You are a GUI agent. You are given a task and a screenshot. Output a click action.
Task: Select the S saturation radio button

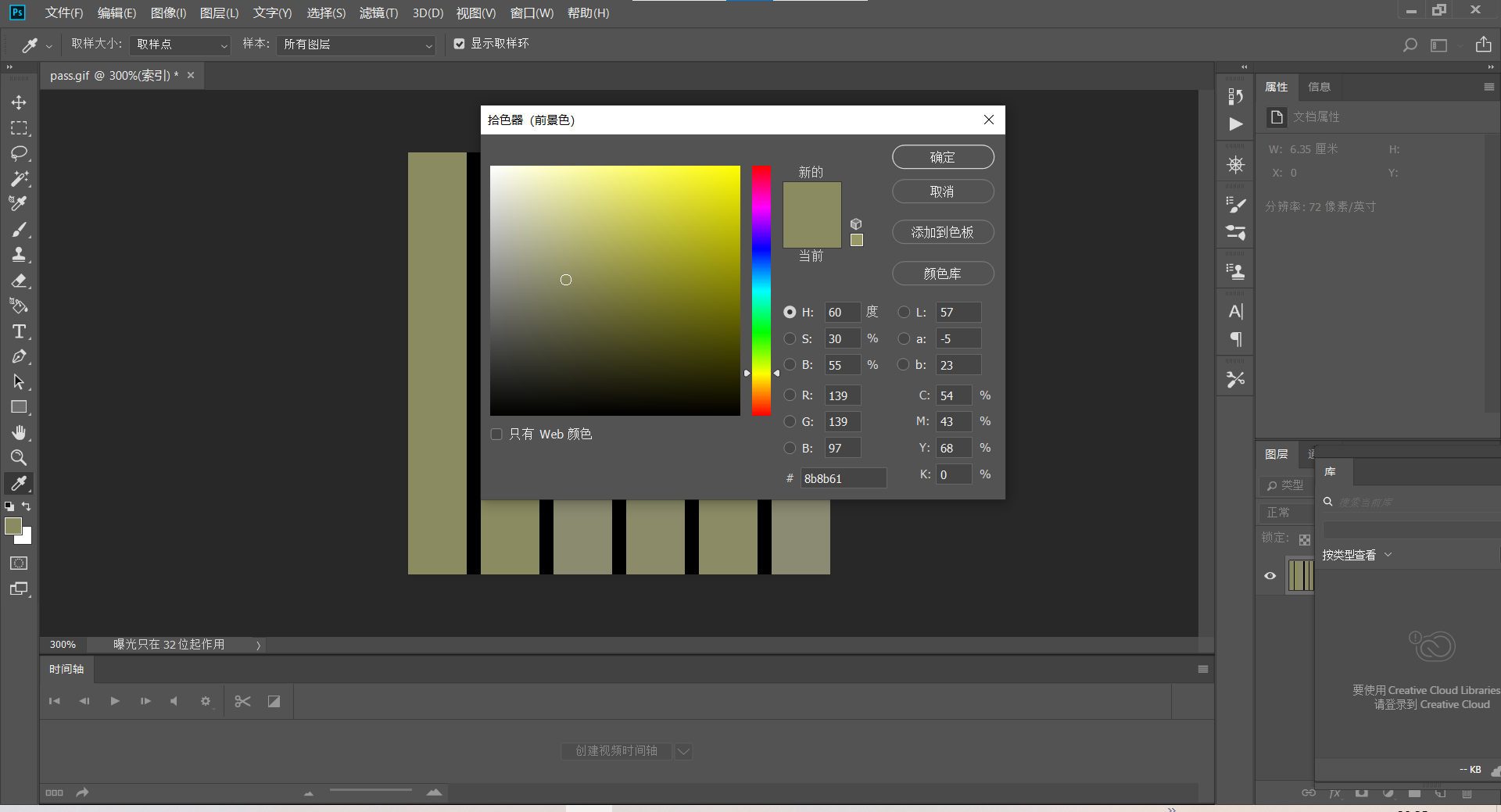coord(790,338)
